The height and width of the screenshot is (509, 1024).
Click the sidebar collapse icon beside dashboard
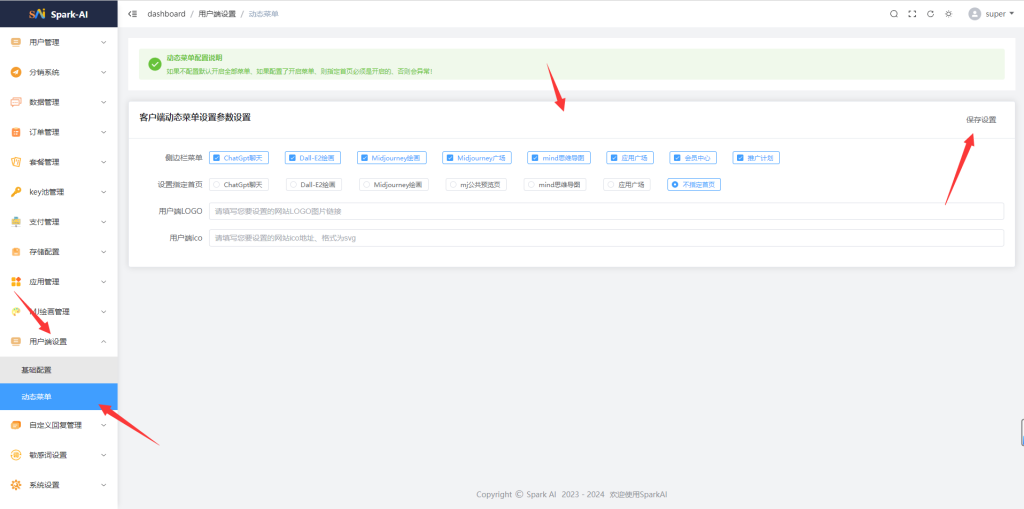[133, 14]
